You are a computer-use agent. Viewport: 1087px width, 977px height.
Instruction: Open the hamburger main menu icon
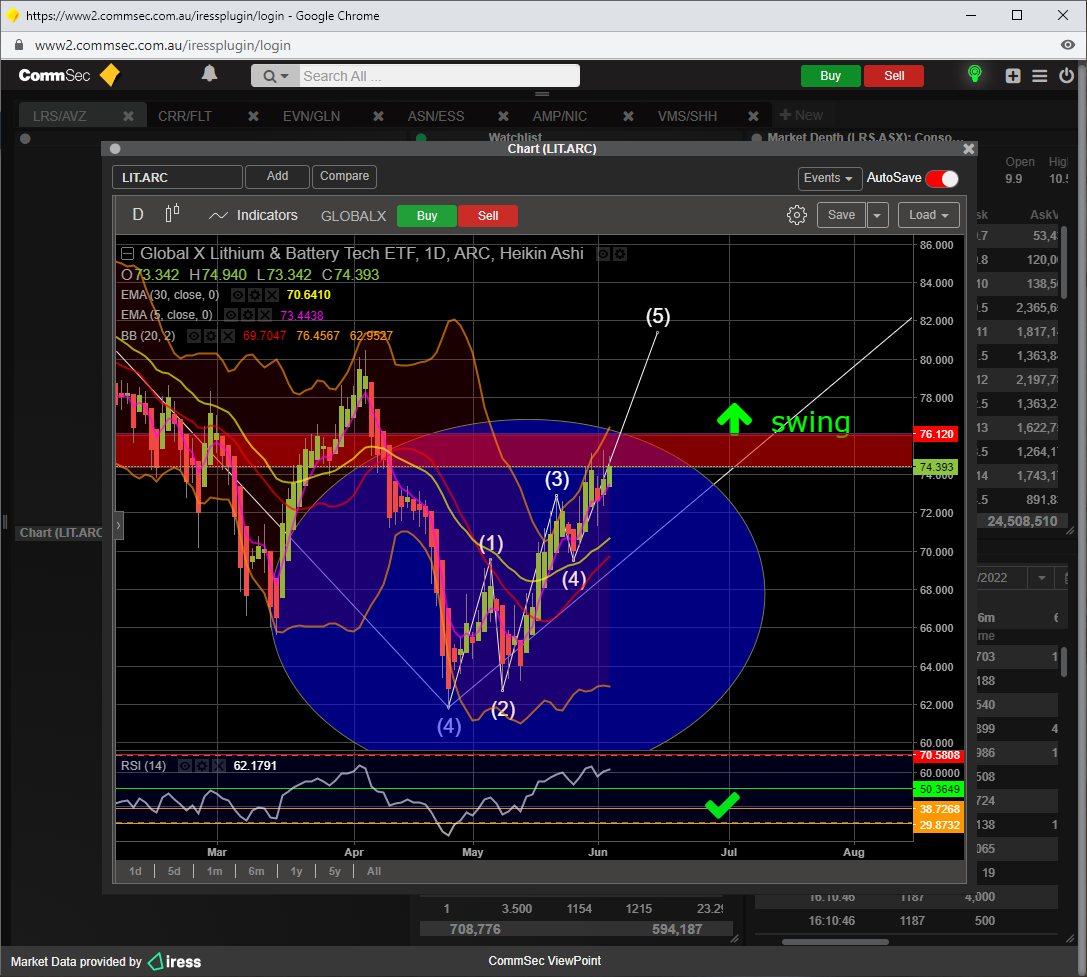click(x=1040, y=76)
